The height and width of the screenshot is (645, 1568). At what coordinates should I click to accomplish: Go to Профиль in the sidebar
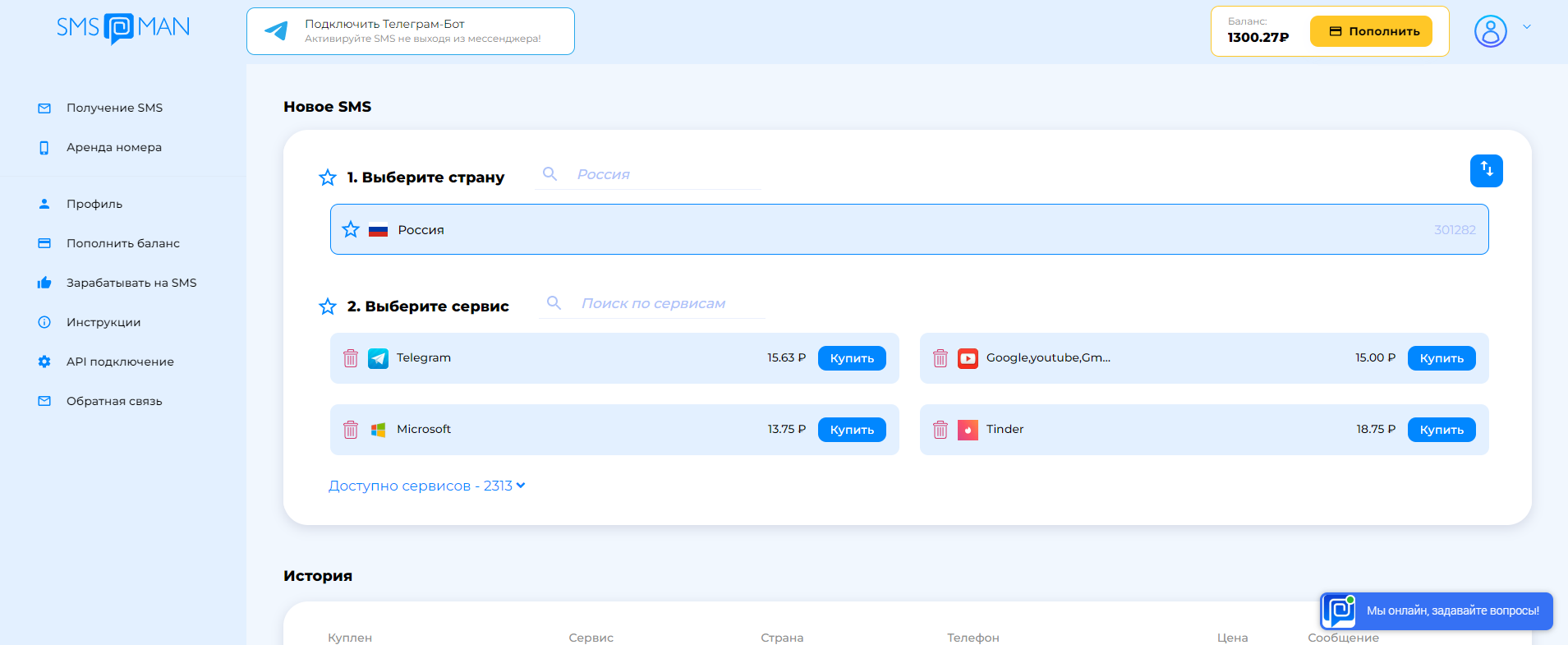click(x=94, y=204)
